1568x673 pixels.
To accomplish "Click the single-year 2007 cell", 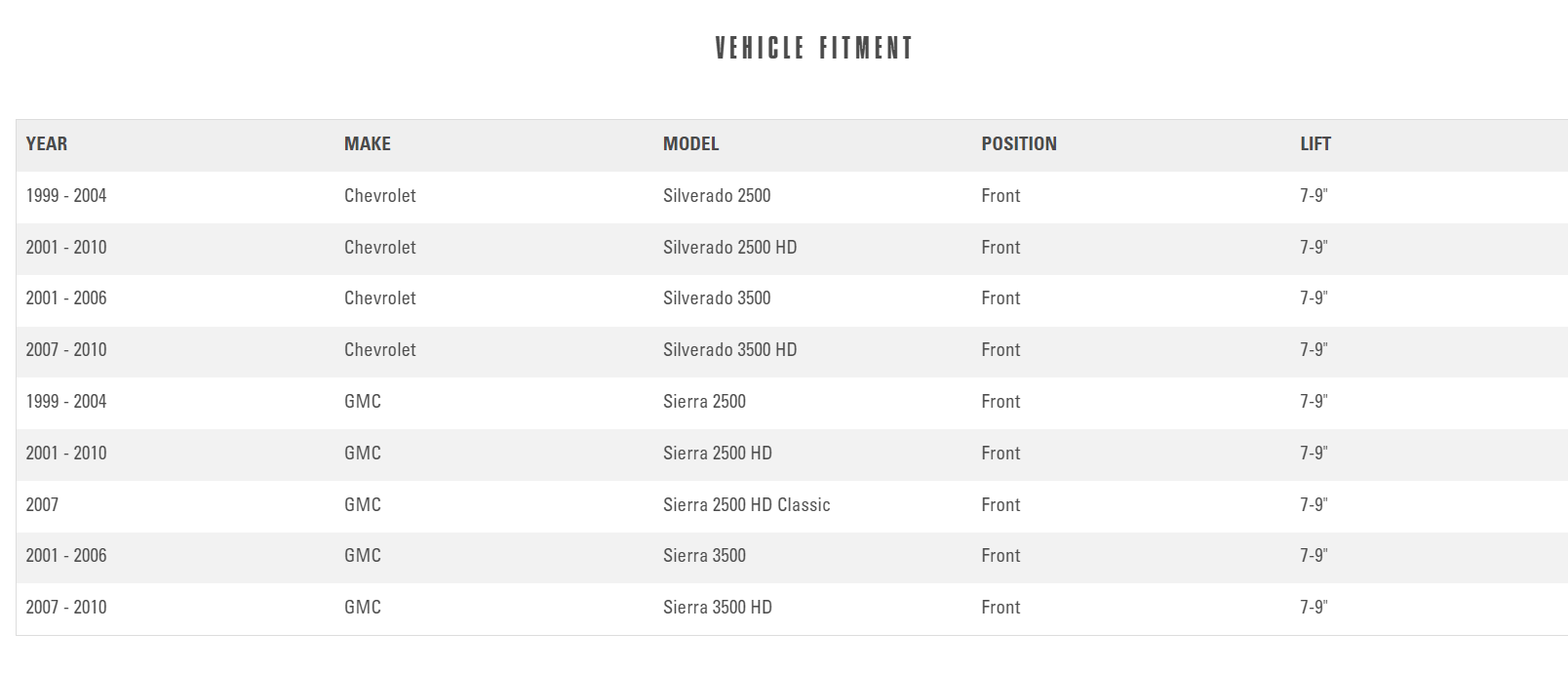I will pos(42,505).
